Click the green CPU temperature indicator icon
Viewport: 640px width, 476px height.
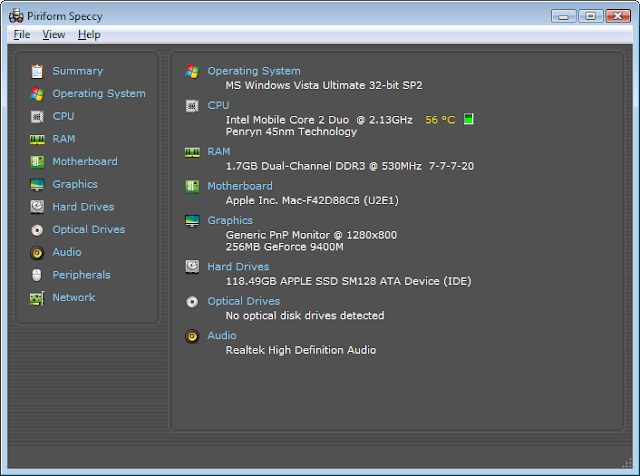point(469,119)
